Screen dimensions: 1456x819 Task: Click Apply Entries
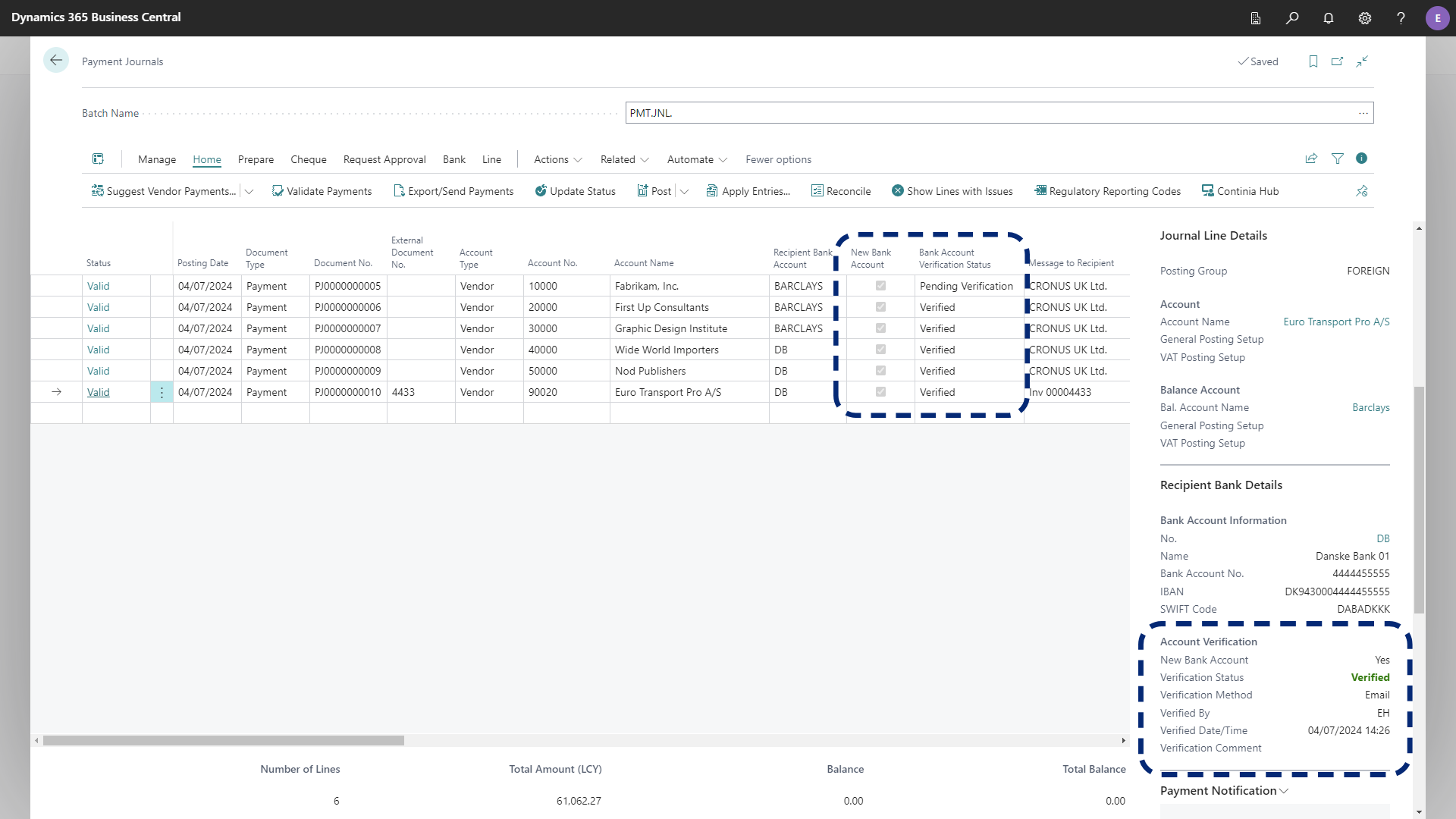point(748,191)
